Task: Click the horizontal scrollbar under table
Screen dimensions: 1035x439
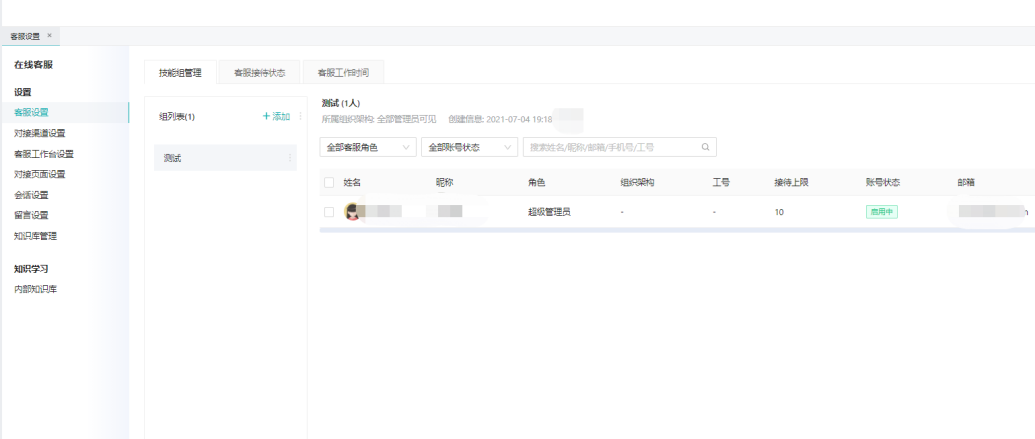Action: [x=677, y=230]
